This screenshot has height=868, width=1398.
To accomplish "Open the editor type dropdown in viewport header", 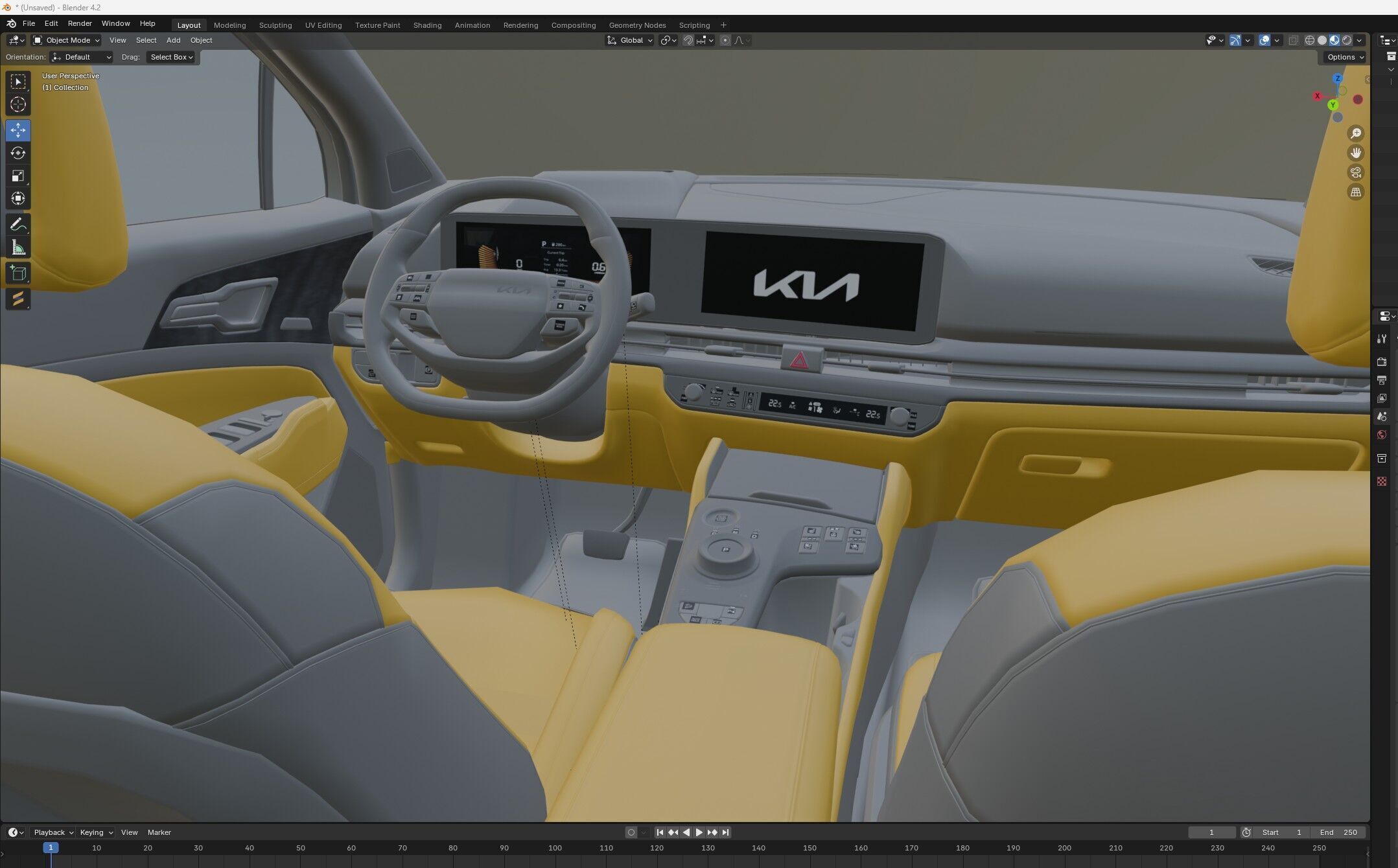I will pyautogui.click(x=16, y=40).
